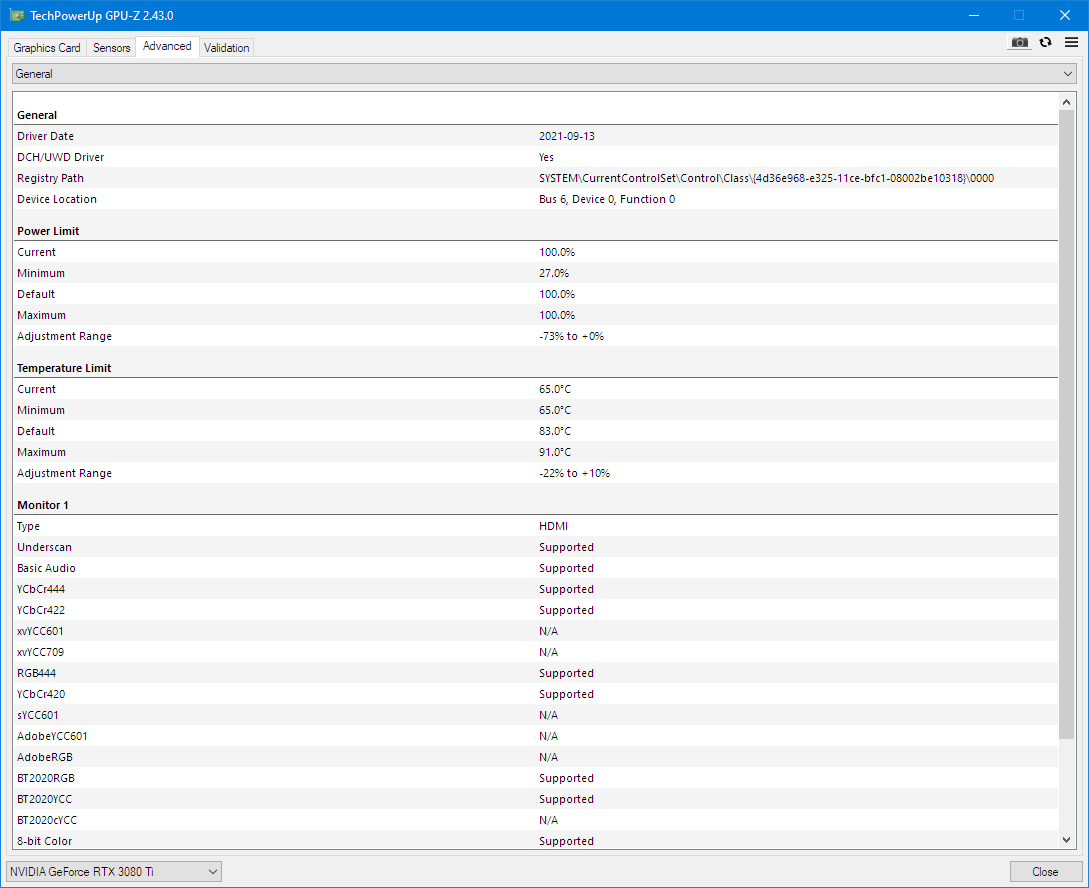Click the GPU-Z app icon in the title bar
The width and height of the screenshot is (1089, 888).
(x=17, y=15)
